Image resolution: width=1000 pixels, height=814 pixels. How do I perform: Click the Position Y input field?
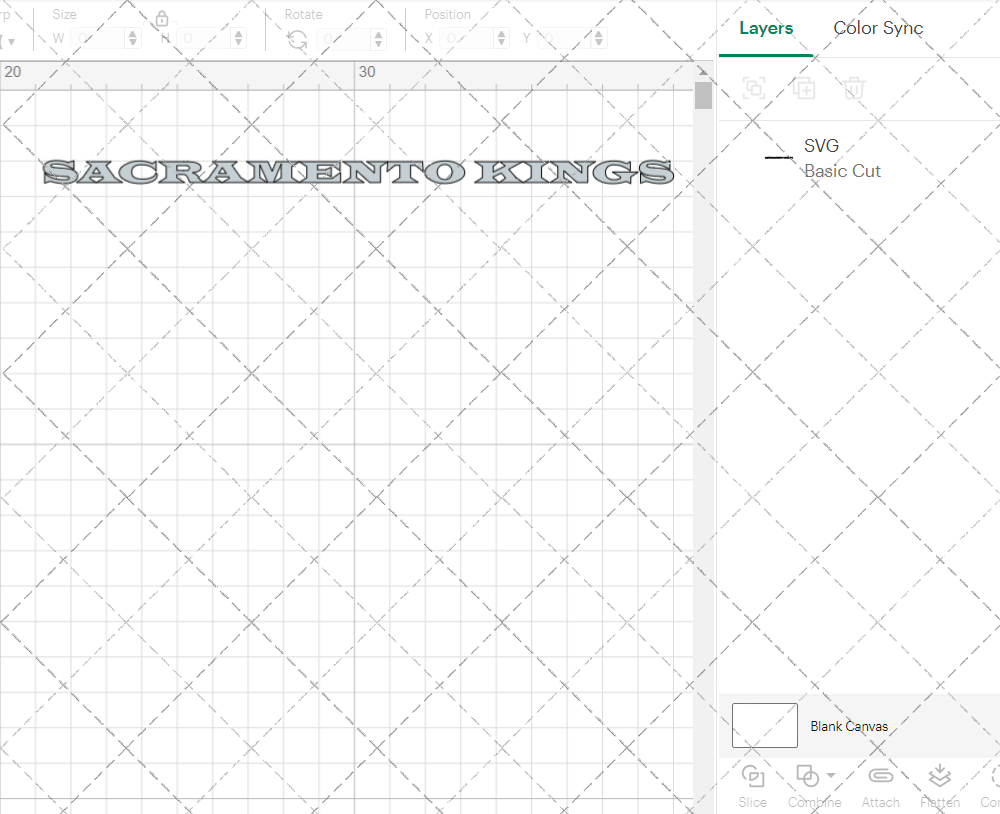[x=565, y=38]
